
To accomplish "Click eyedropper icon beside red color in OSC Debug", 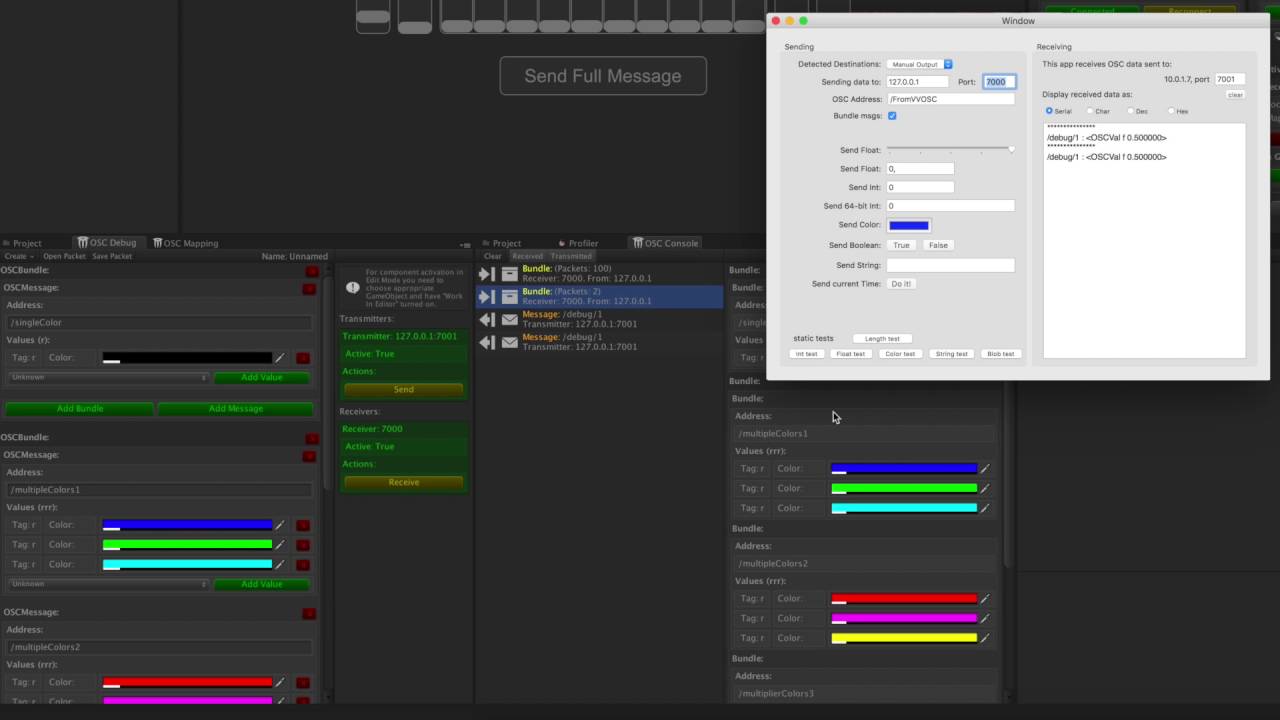I will [280, 682].
